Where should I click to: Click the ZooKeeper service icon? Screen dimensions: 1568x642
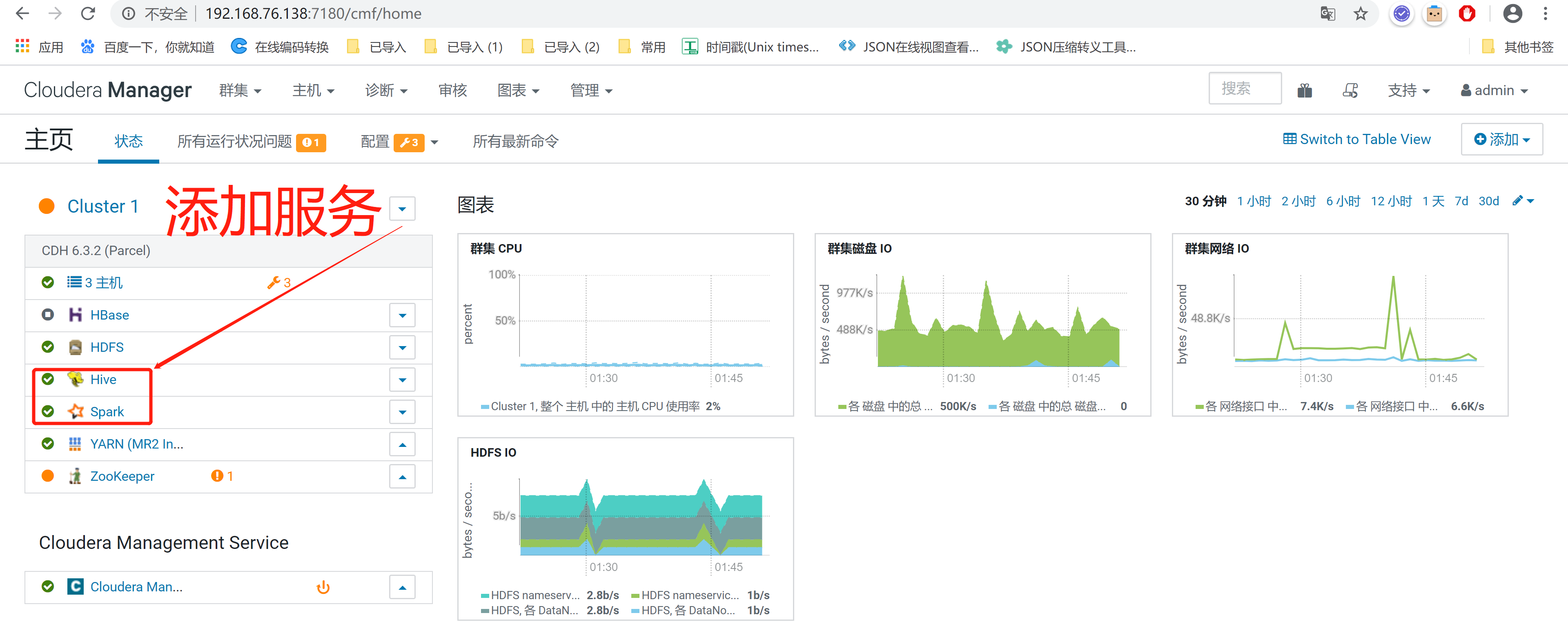(x=76, y=476)
